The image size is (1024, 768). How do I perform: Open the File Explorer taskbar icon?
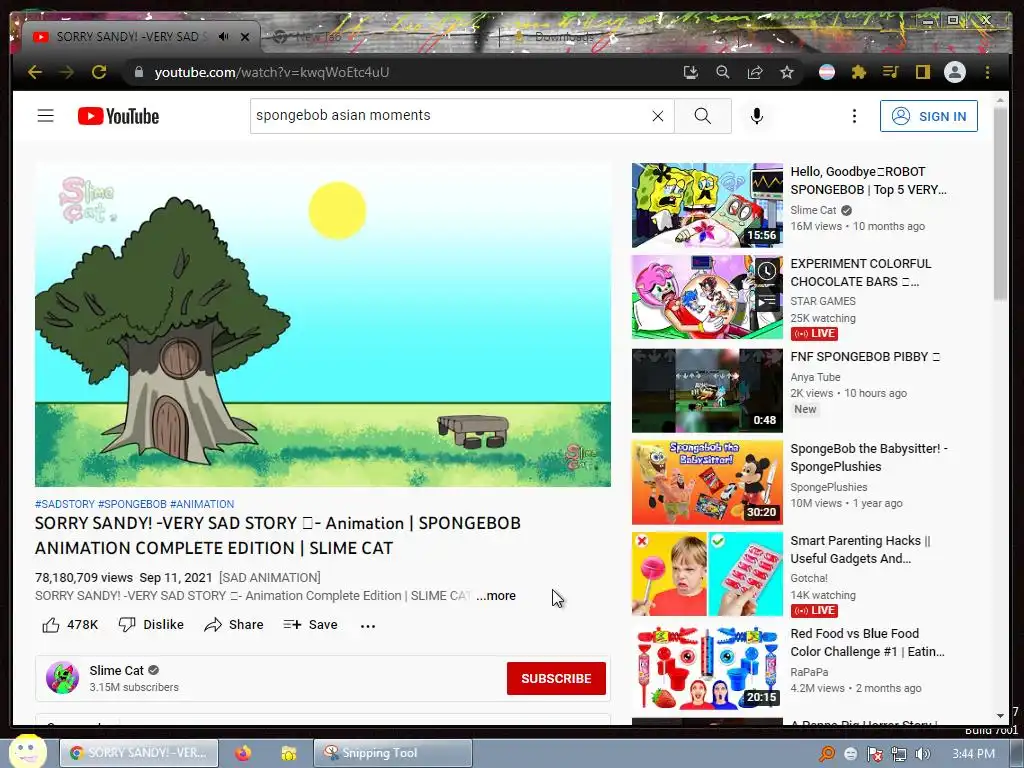[x=288, y=753]
